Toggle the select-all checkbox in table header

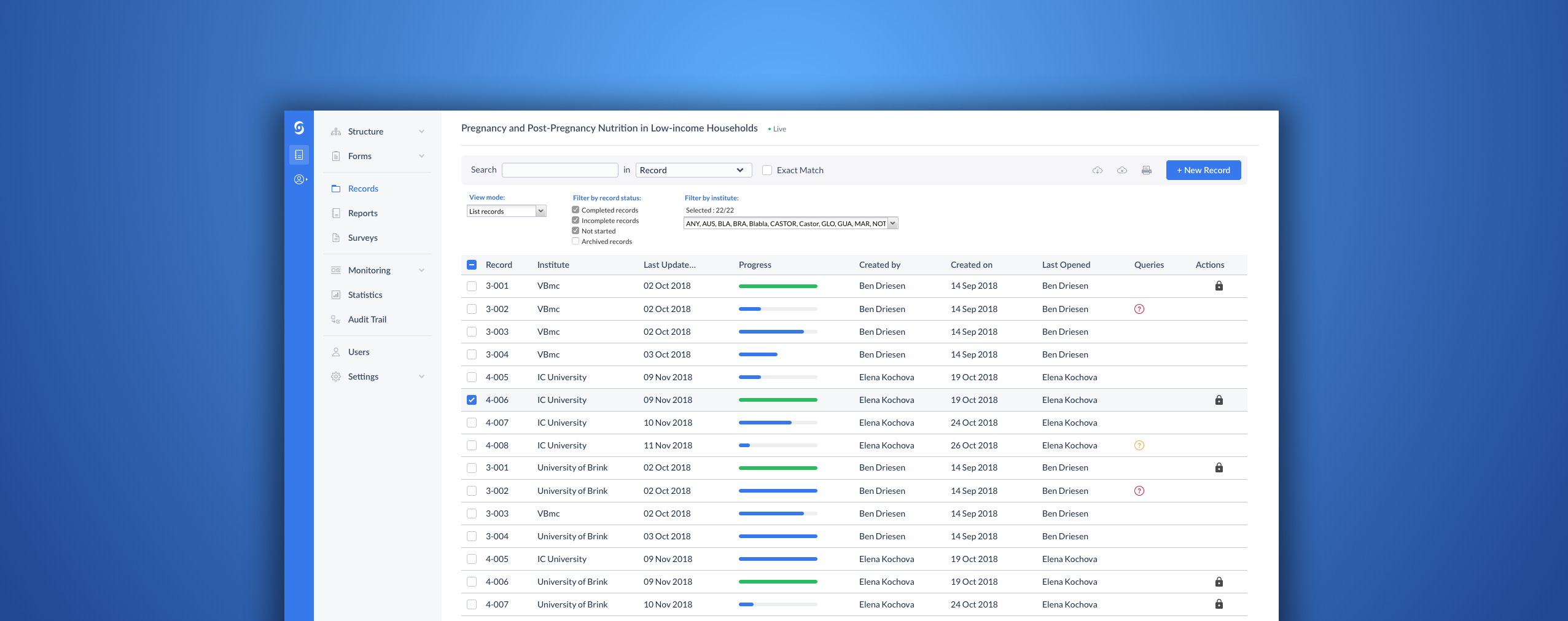tap(472, 265)
